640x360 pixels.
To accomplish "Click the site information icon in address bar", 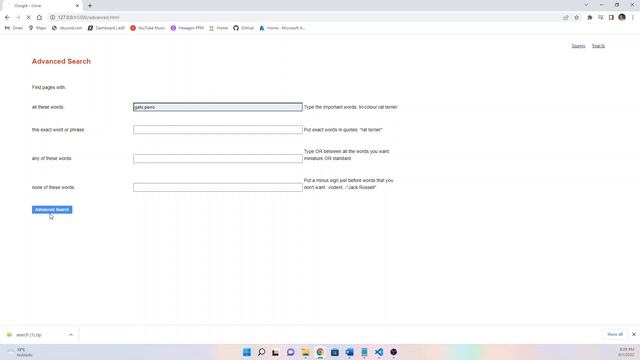I will pyautogui.click(x=53, y=18).
